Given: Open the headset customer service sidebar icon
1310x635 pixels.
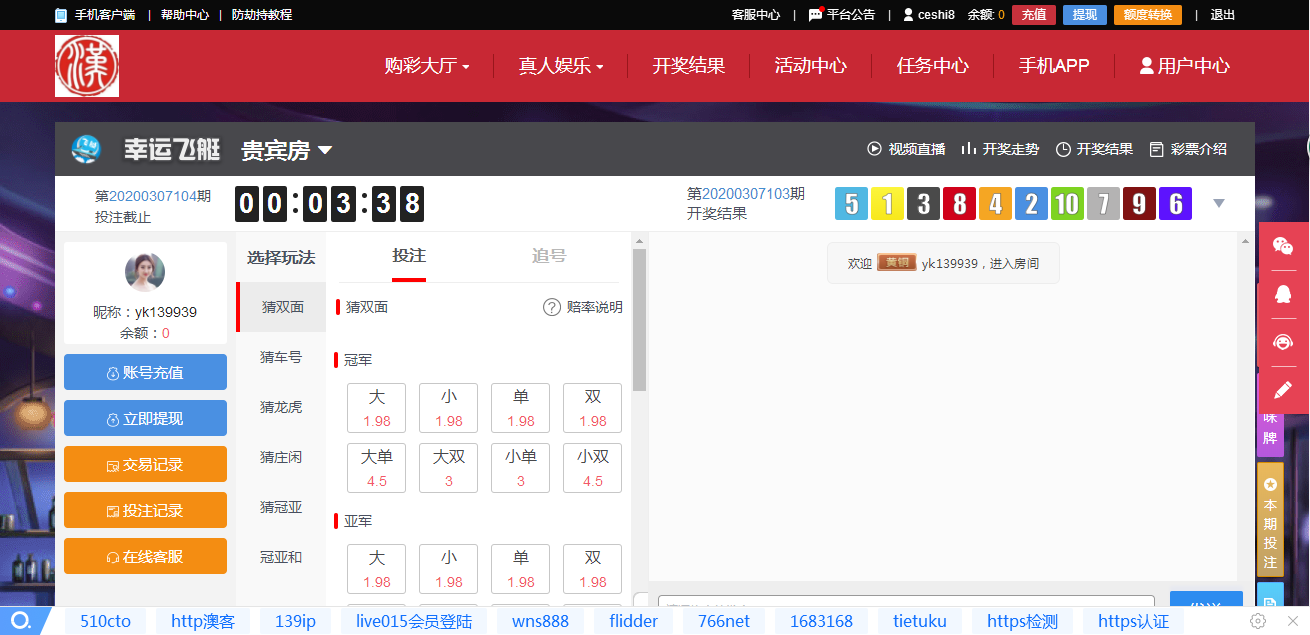Looking at the screenshot, I should (x=1282, y=342).
